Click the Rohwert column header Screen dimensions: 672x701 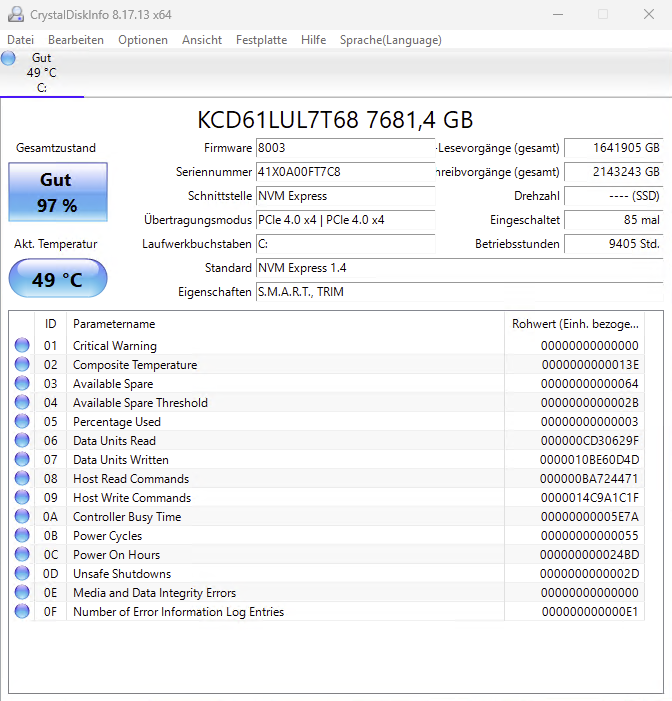(x=575, y=324)
